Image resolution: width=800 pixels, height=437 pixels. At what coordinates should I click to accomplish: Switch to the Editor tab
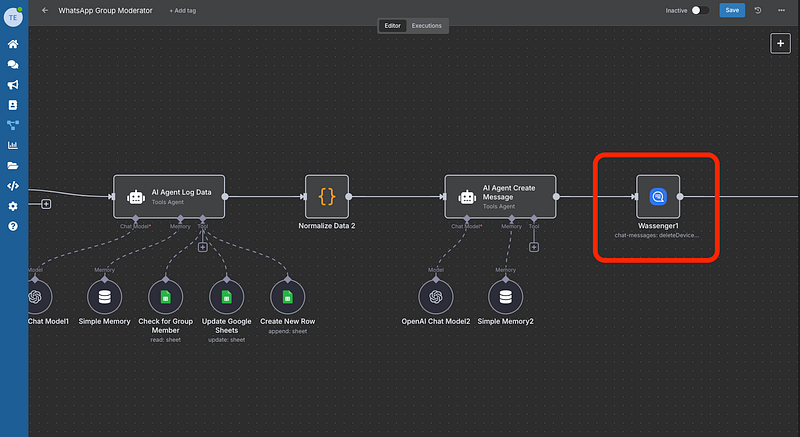[x=393, y=26]
